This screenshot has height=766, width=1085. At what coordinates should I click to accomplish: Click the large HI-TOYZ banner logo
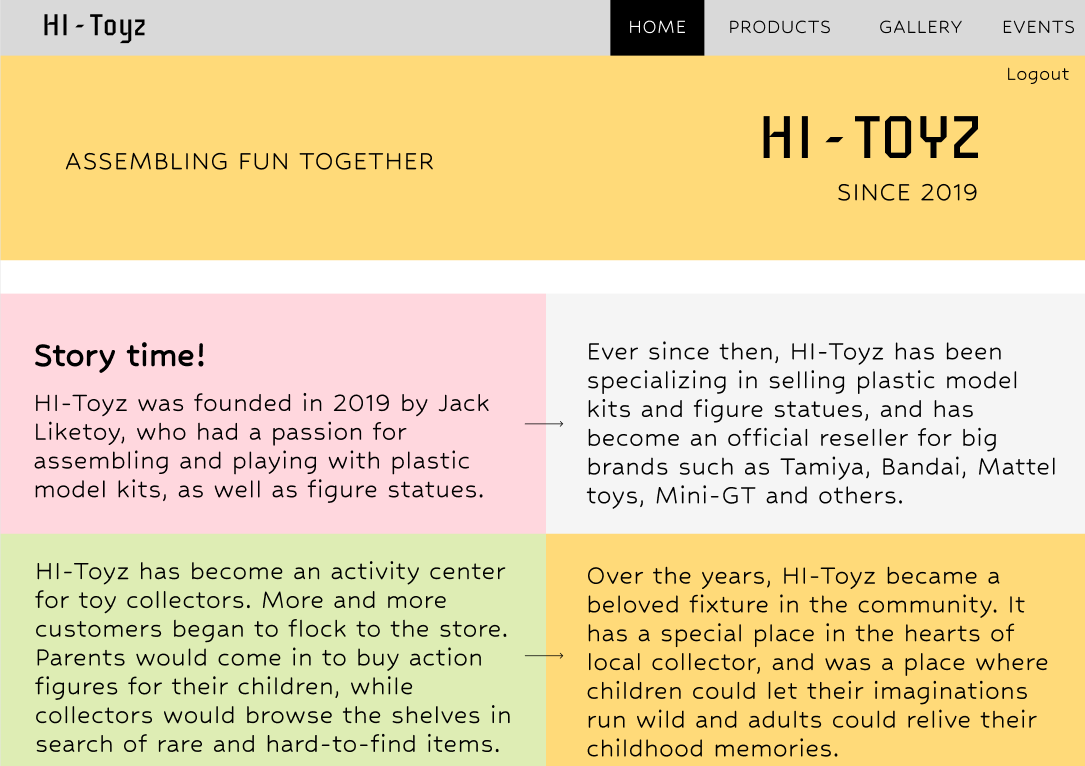point(870,137)
